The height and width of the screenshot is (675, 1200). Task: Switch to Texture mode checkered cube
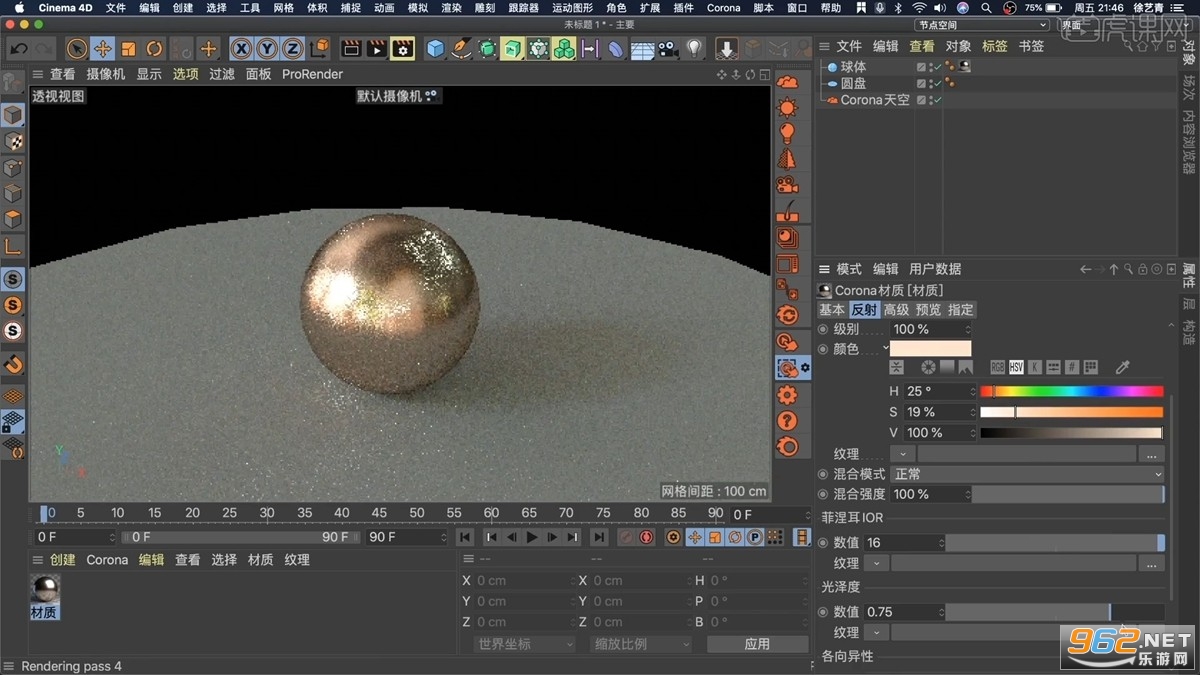(x=13, y=141)
